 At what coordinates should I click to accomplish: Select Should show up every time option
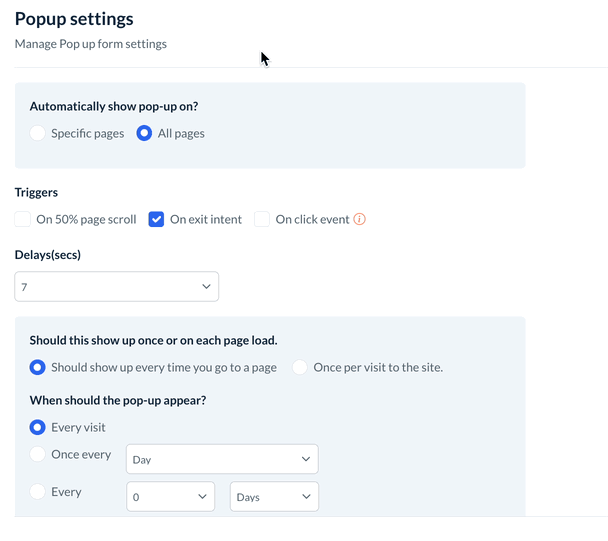(38, 367)
